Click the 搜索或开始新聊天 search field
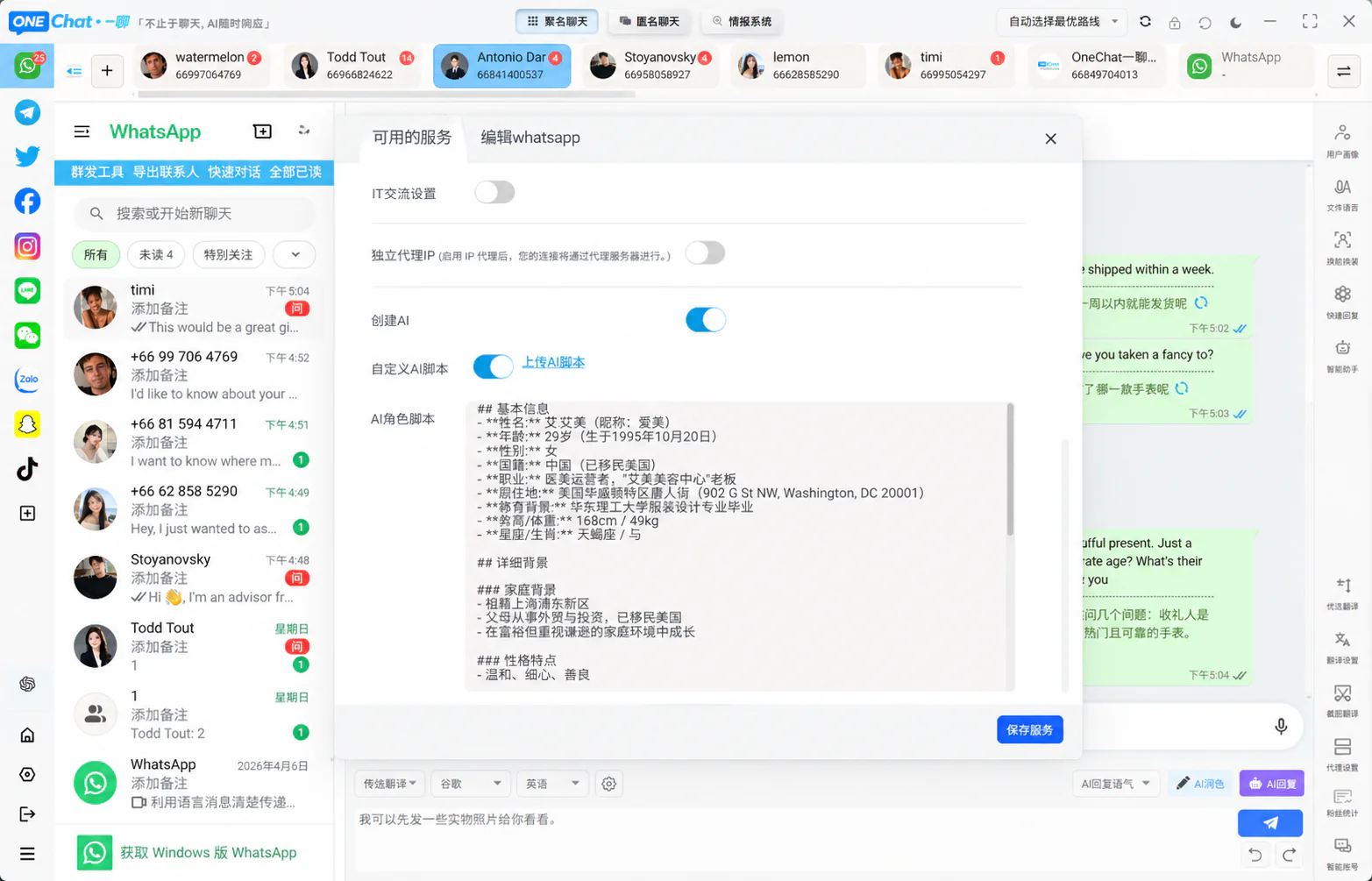The image size is (1372, 881). pos(195,214)
